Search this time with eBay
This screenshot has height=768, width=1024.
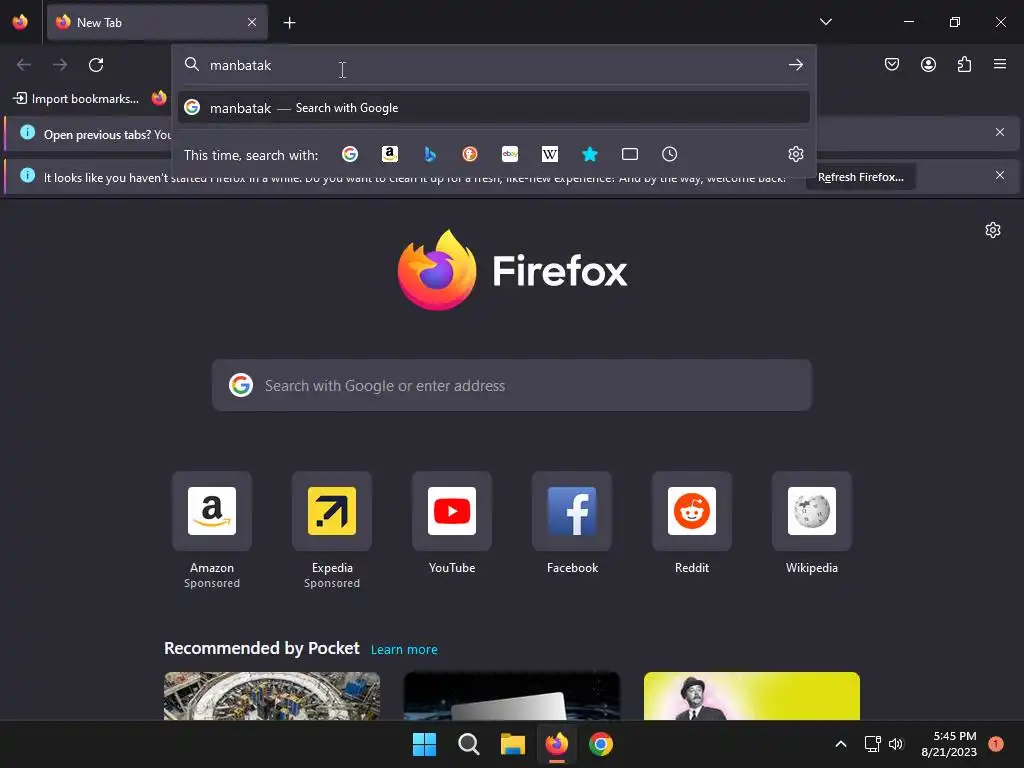(x=510, y=155)
